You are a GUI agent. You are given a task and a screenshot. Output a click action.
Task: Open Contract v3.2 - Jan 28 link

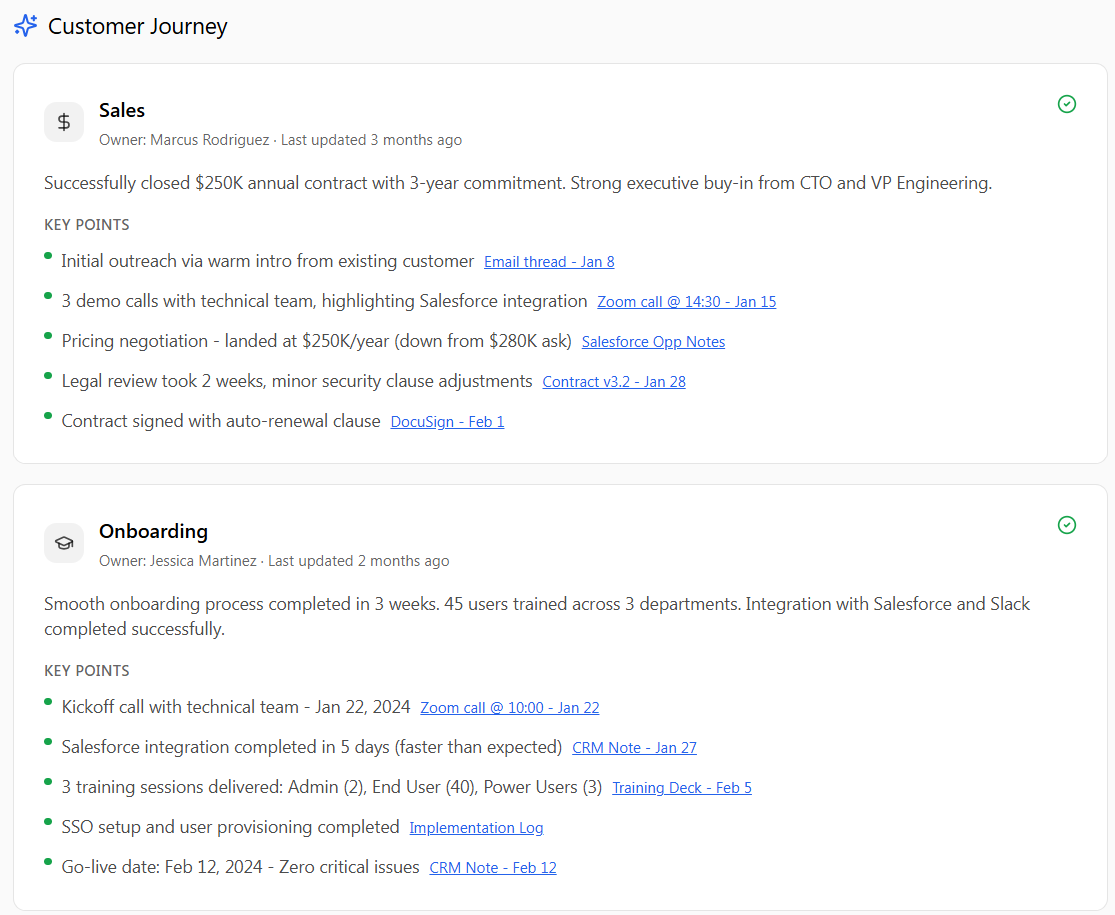[x=614, y=382]
